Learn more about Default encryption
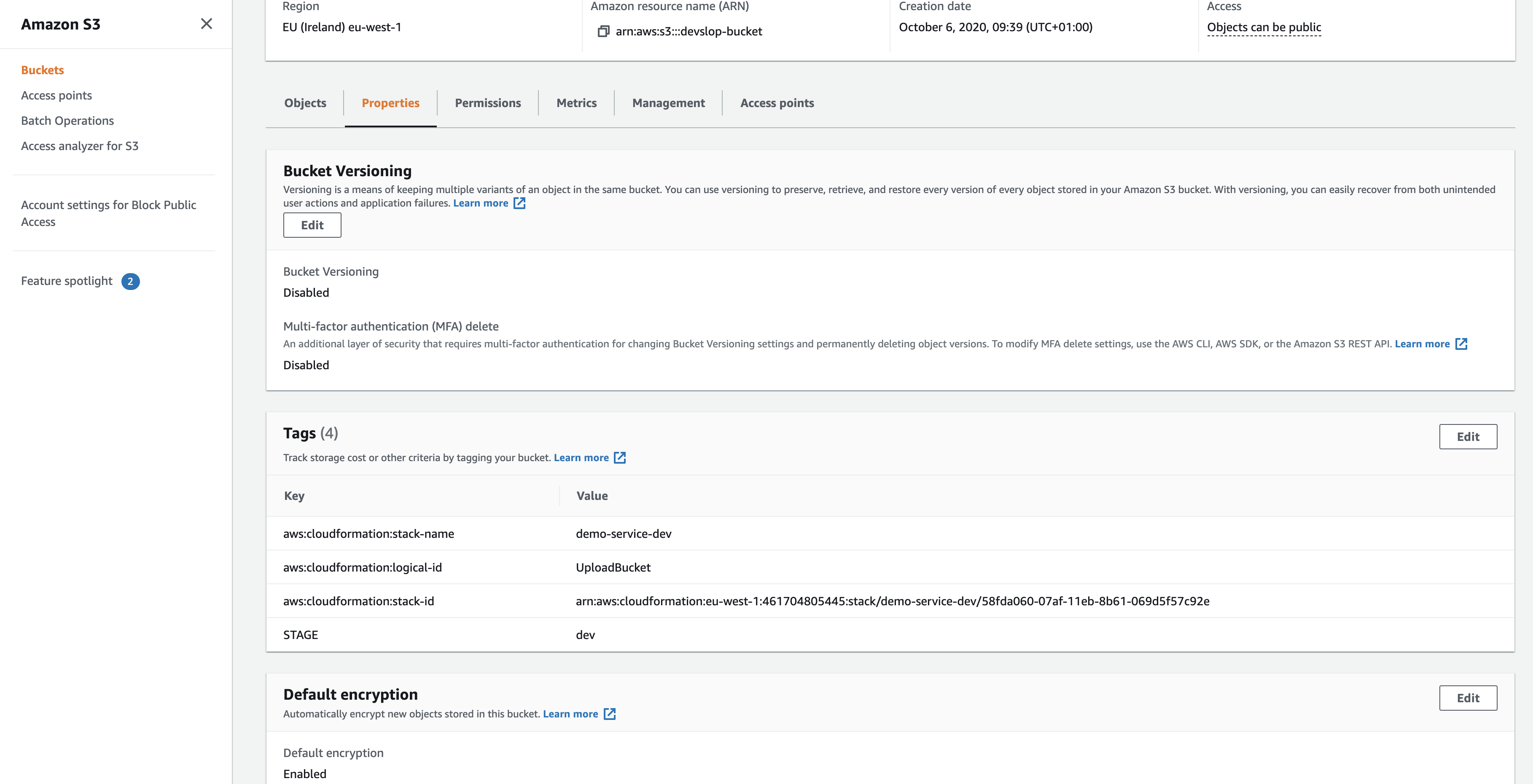Viewport: 1533px width, 784px height. 571,714
